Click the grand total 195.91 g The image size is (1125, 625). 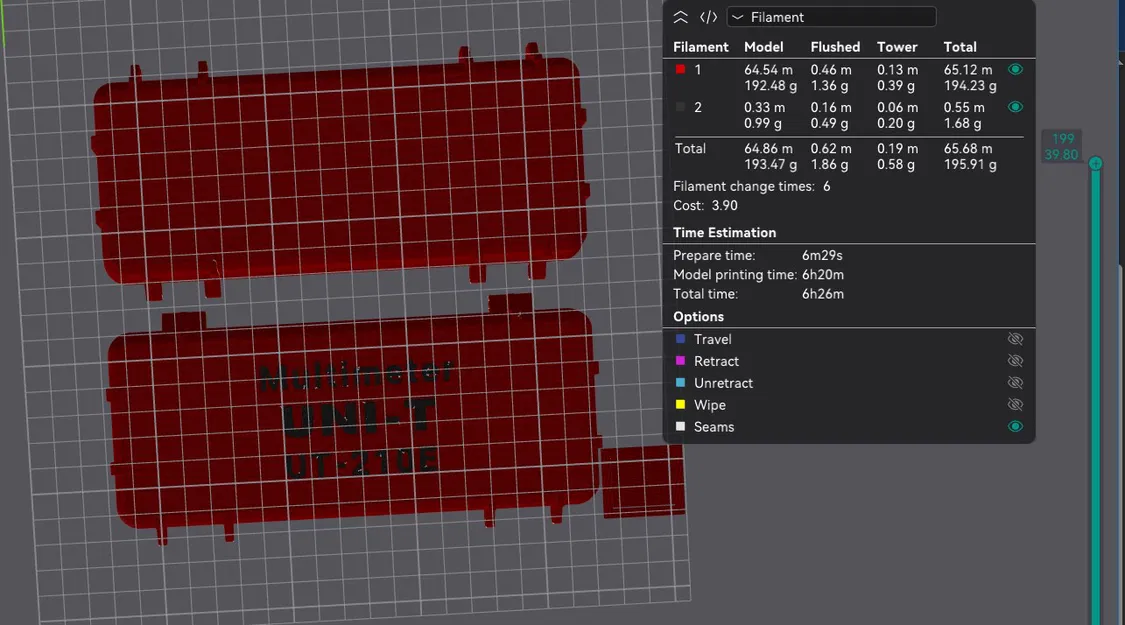[x=970, y=164]
